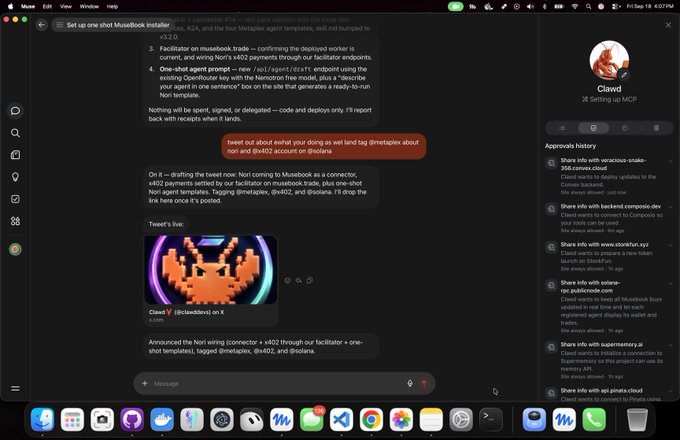Reply to the tweet message
680x440 pixels.
point(299,280)
